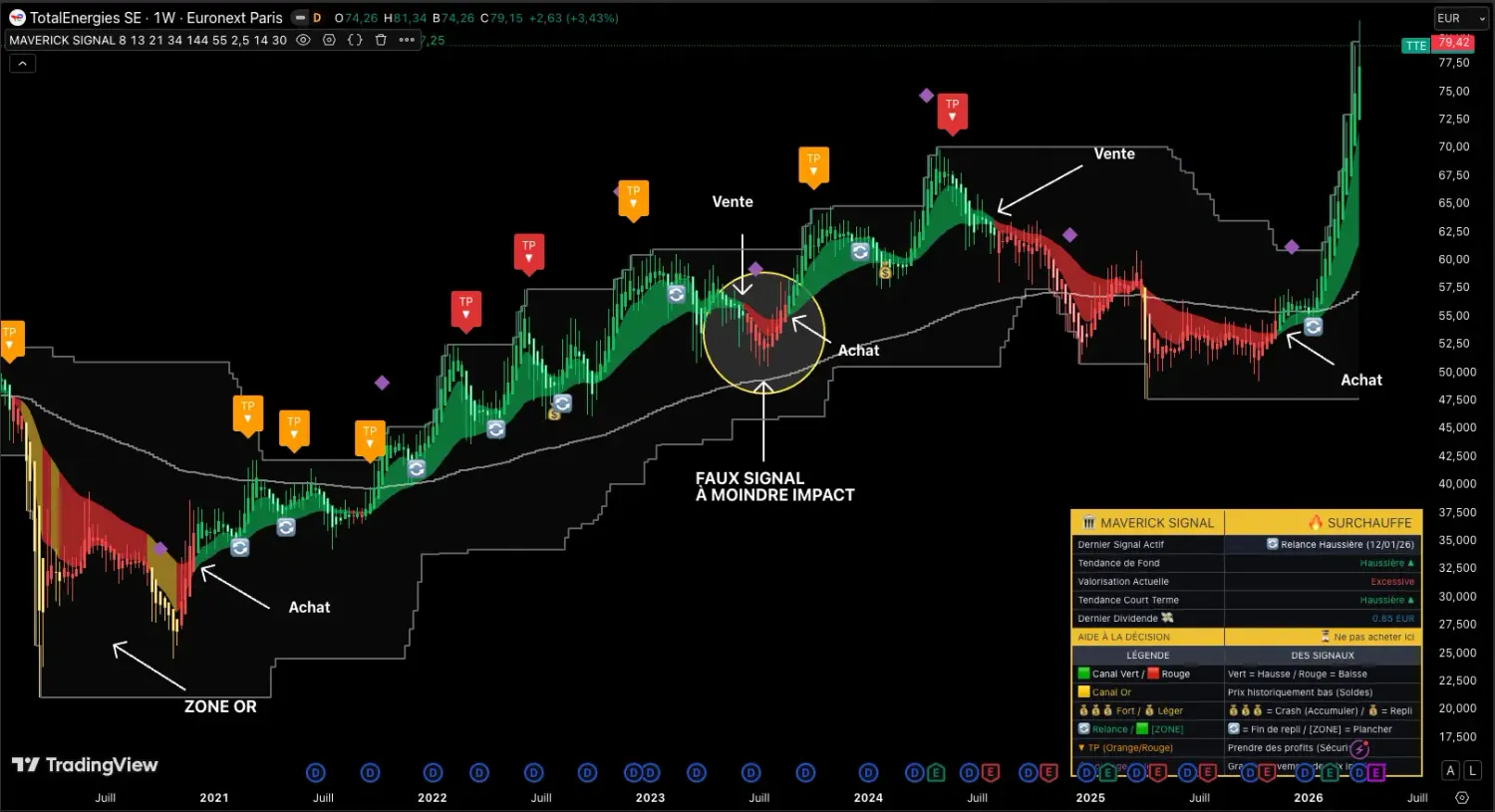
Task: Click the 2023 label on the time axis
Action: [x=650, y=797]
